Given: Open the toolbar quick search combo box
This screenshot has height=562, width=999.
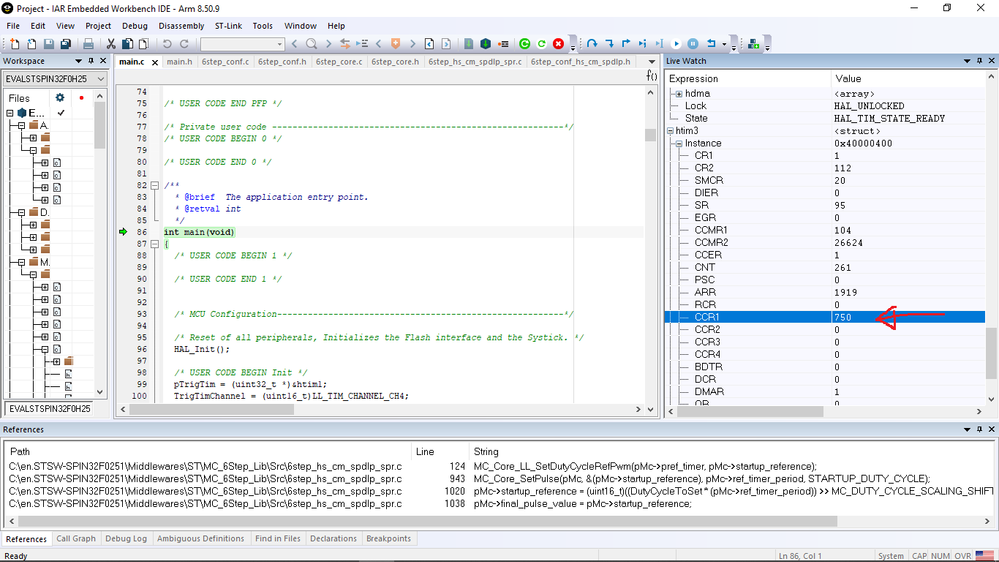Looking at the screenshot, I should tap(242, 43).
